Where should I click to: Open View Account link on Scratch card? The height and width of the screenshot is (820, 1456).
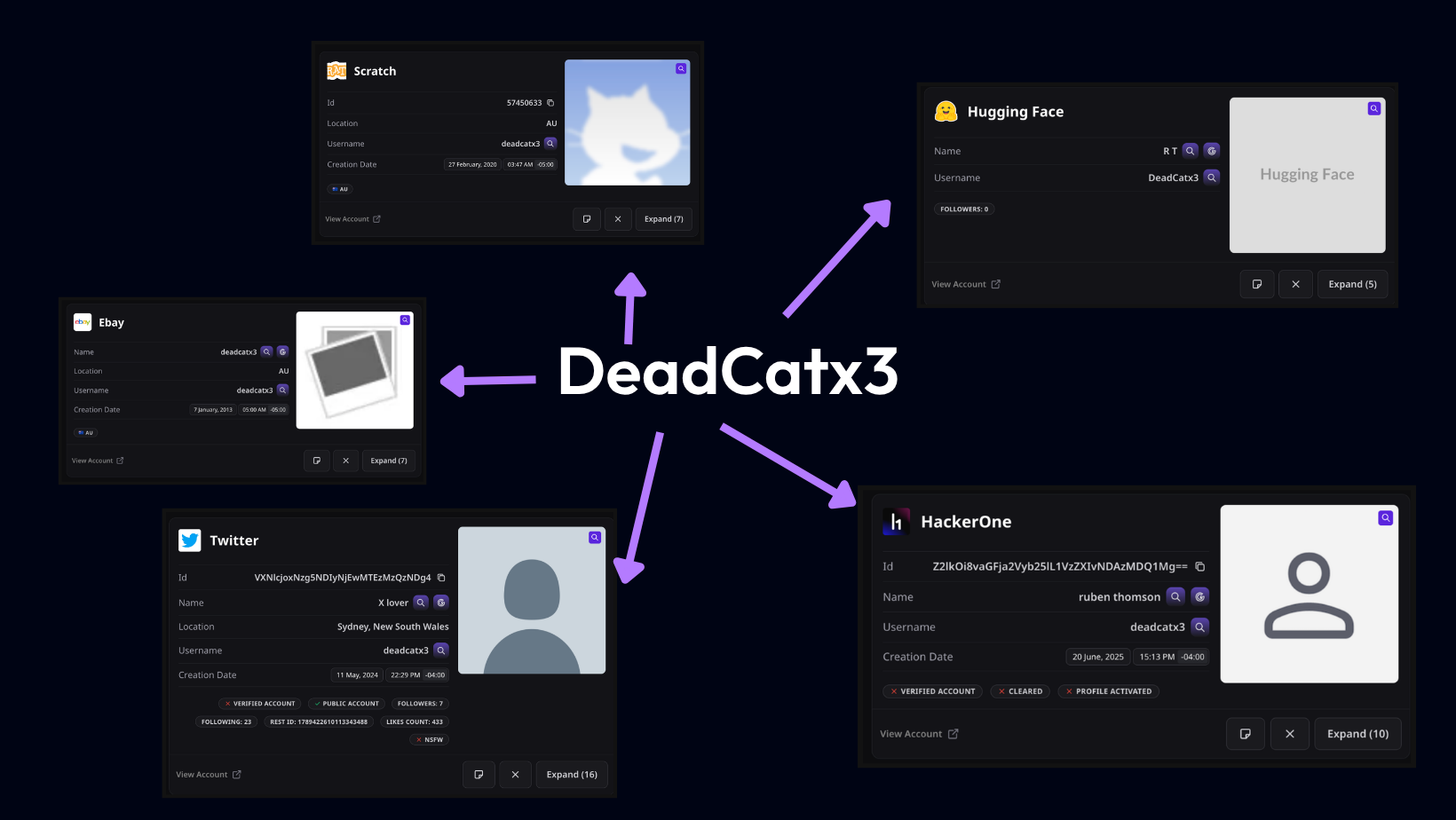point(352,219)
